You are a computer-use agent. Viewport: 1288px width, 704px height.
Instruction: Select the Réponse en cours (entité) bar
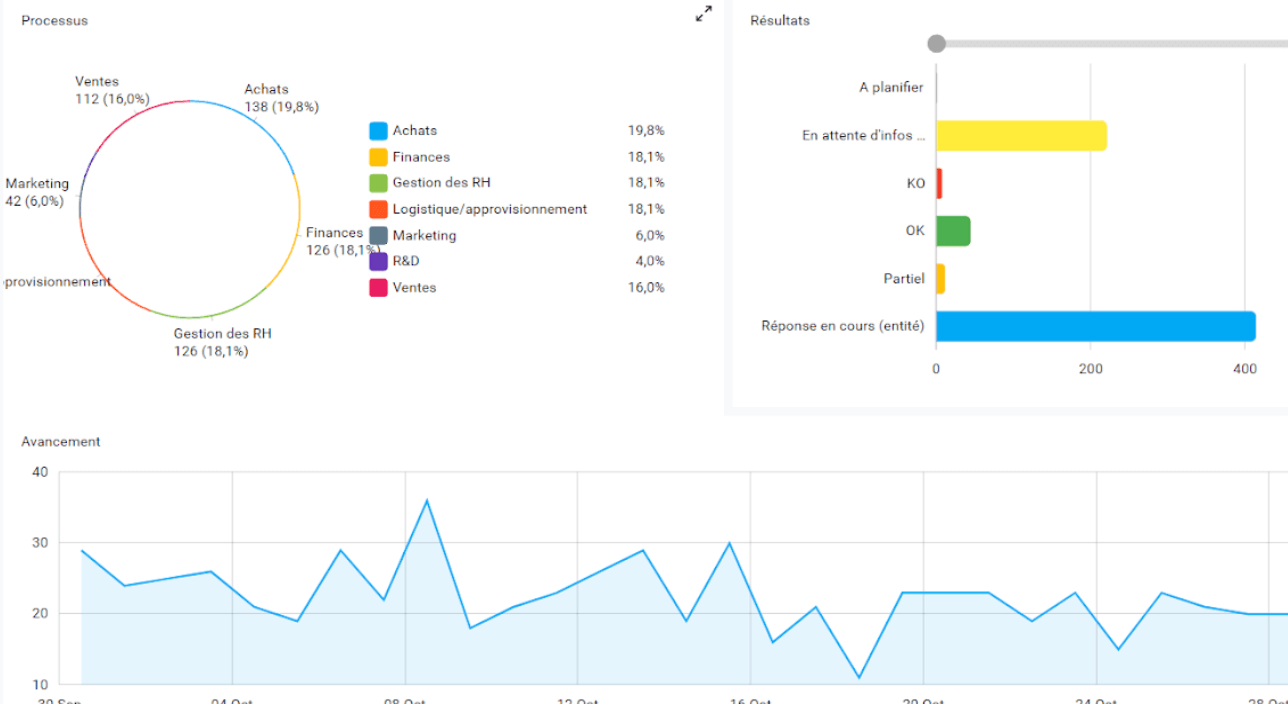point(1095,326)
